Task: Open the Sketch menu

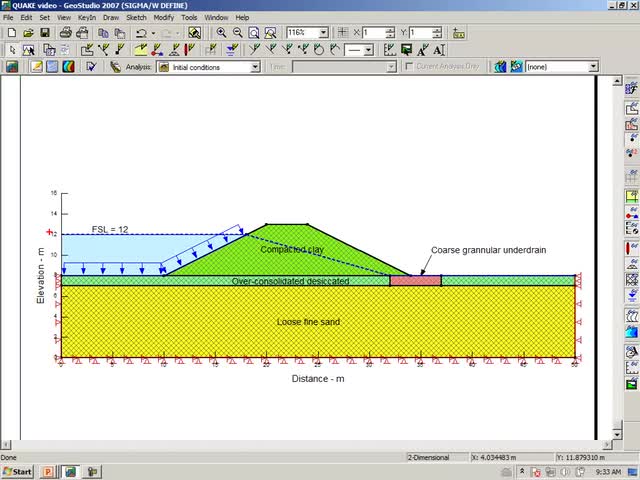Action: coord(137,17)
